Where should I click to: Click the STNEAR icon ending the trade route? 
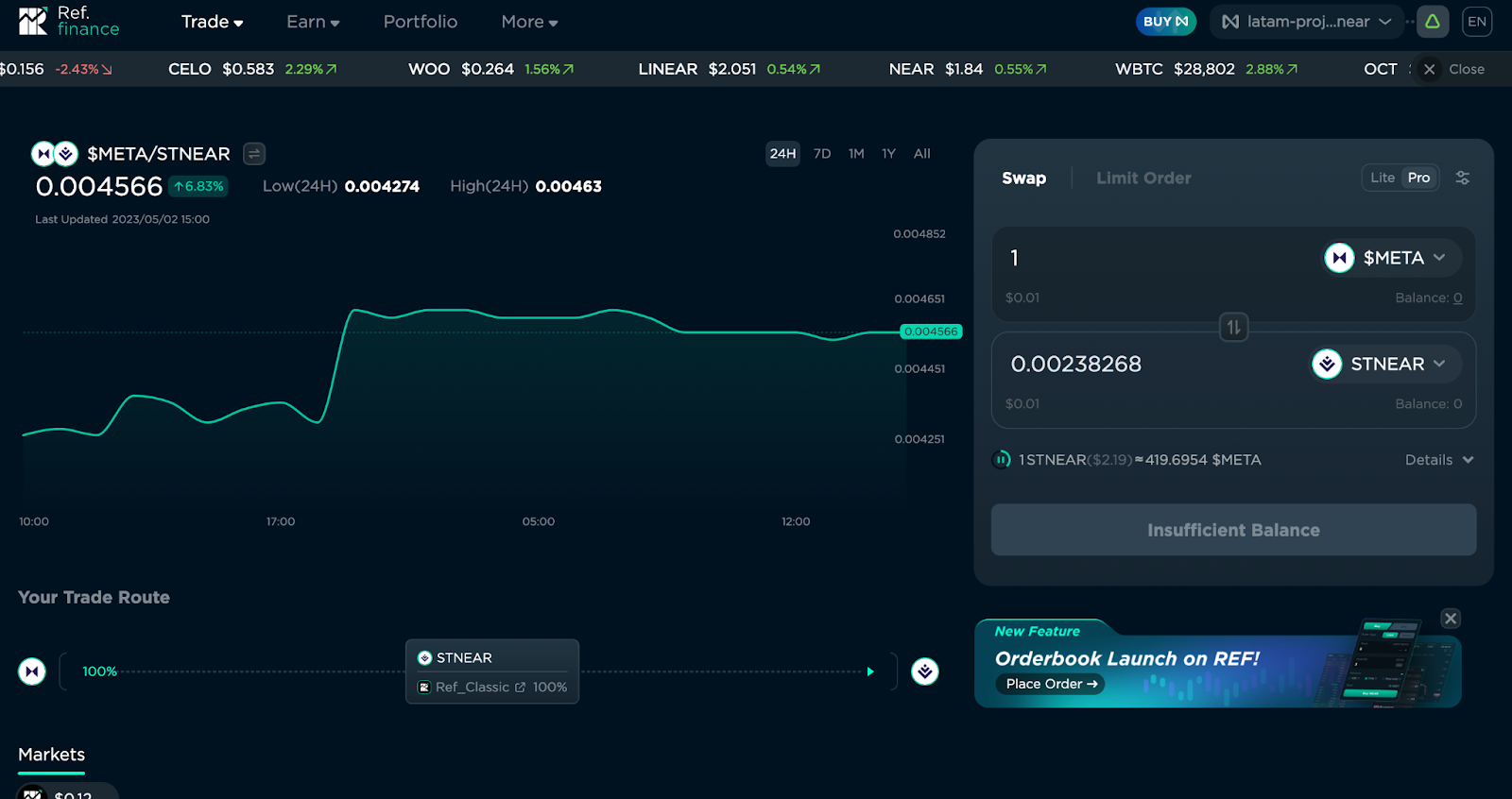[925, 671]
